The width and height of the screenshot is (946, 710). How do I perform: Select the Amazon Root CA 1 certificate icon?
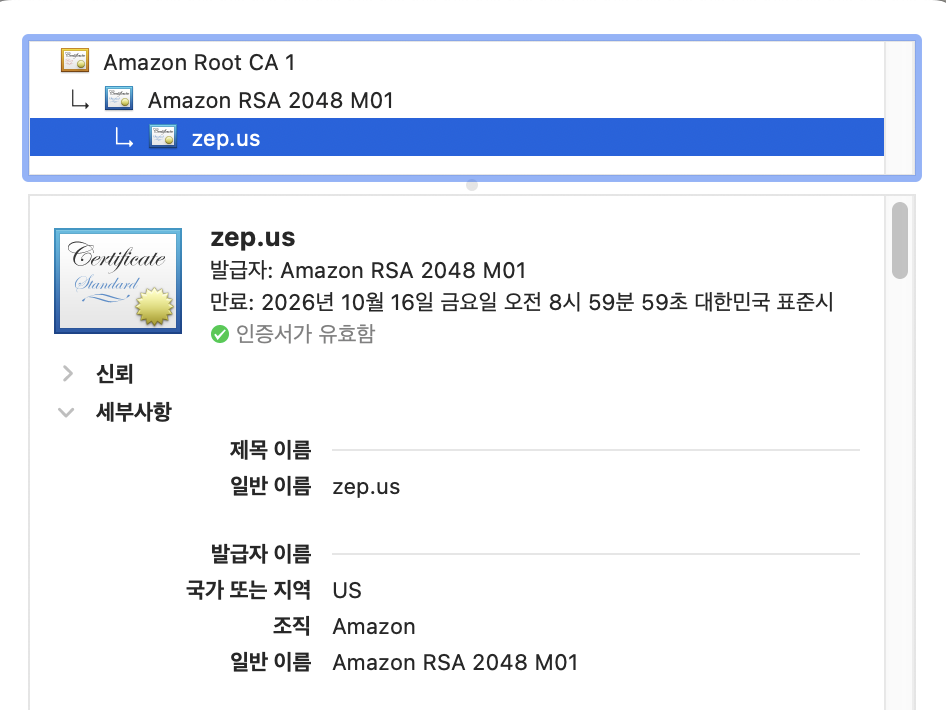[x=75, y=61]
